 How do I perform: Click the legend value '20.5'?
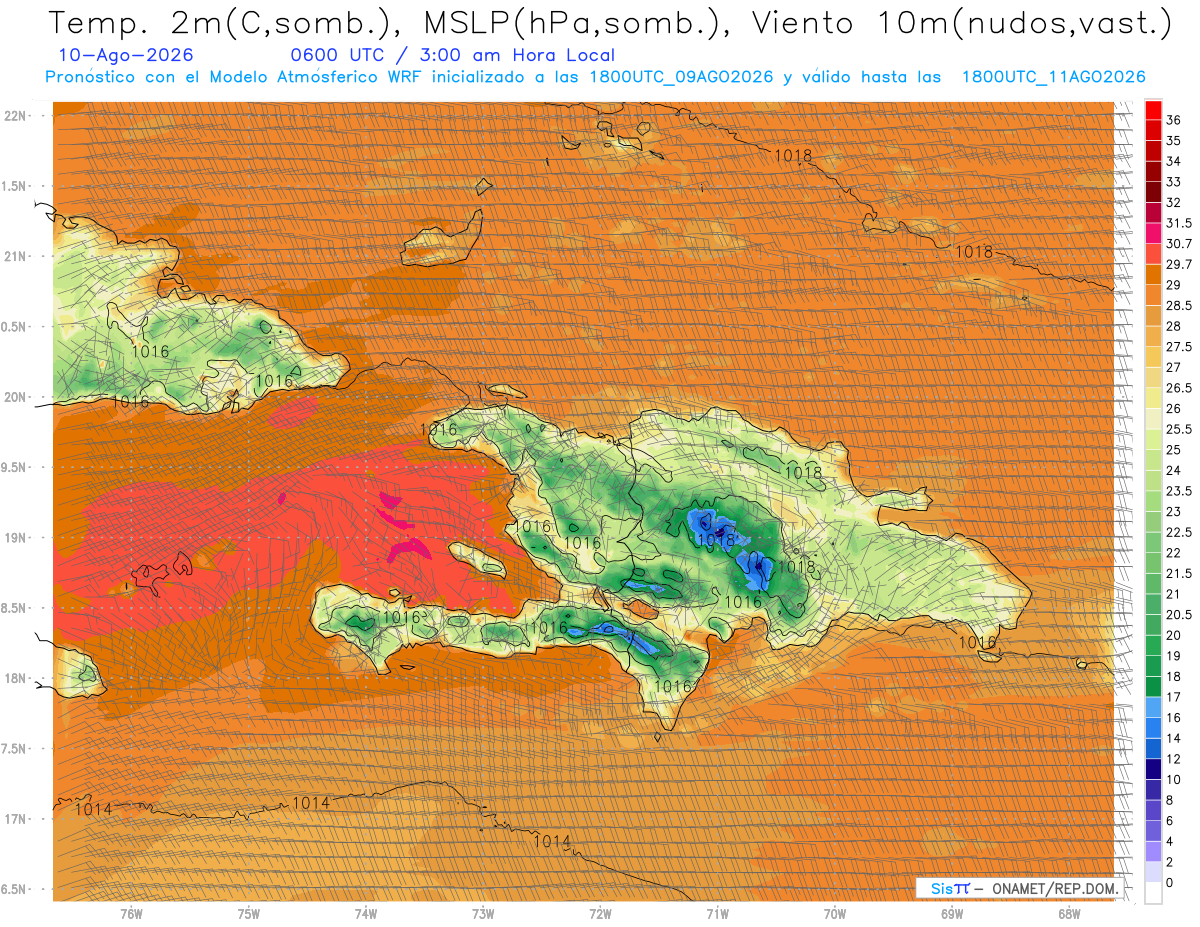tap(1178, 615)
